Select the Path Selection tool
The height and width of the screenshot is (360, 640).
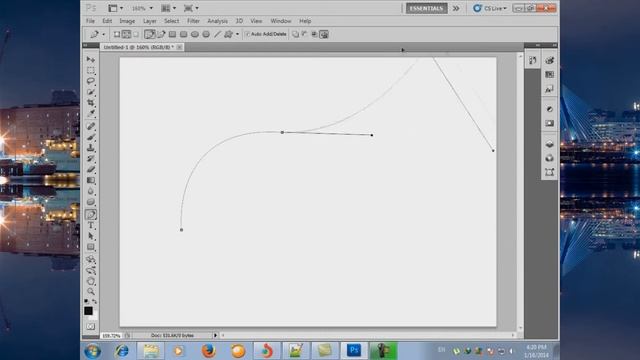(91, 236)
